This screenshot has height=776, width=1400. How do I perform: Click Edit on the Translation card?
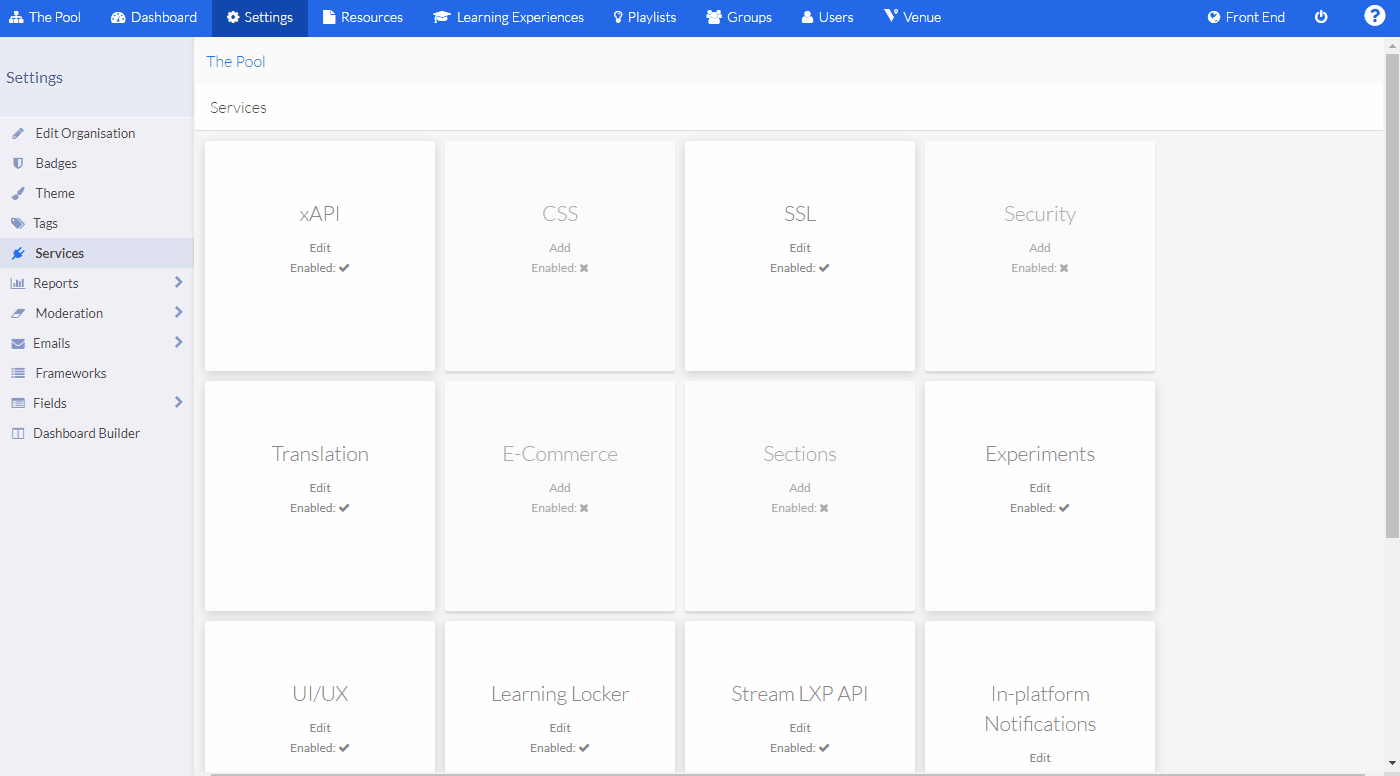tap(320, 487)
